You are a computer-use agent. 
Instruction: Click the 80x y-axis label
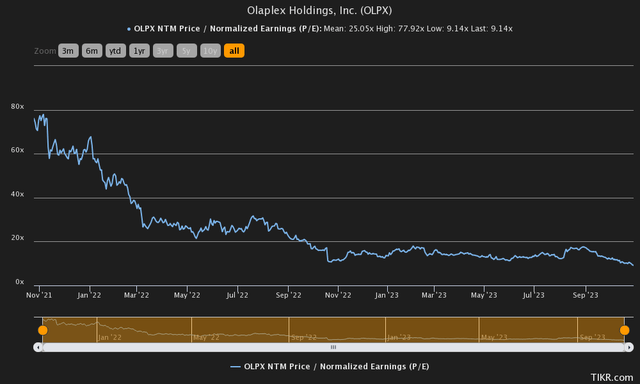click(17, 107)
